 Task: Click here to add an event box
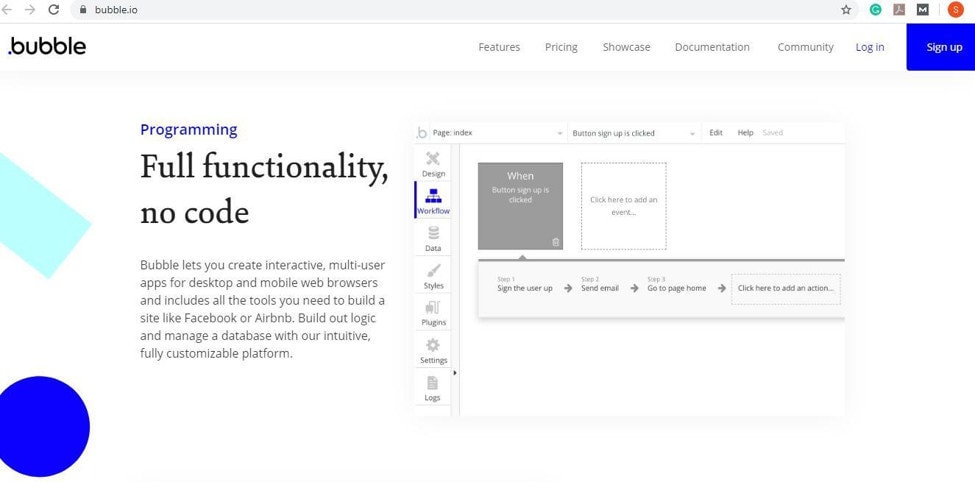(624, 206)
